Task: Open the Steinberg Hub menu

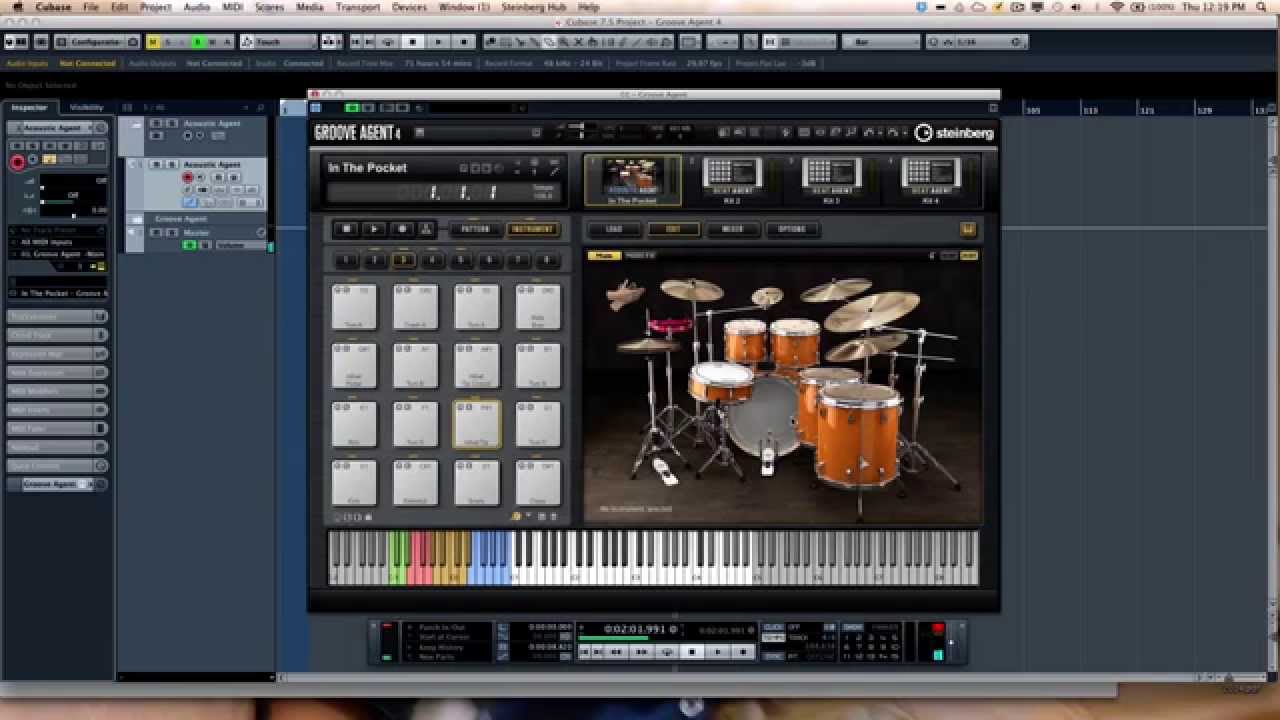Action: tap(536, 7)
